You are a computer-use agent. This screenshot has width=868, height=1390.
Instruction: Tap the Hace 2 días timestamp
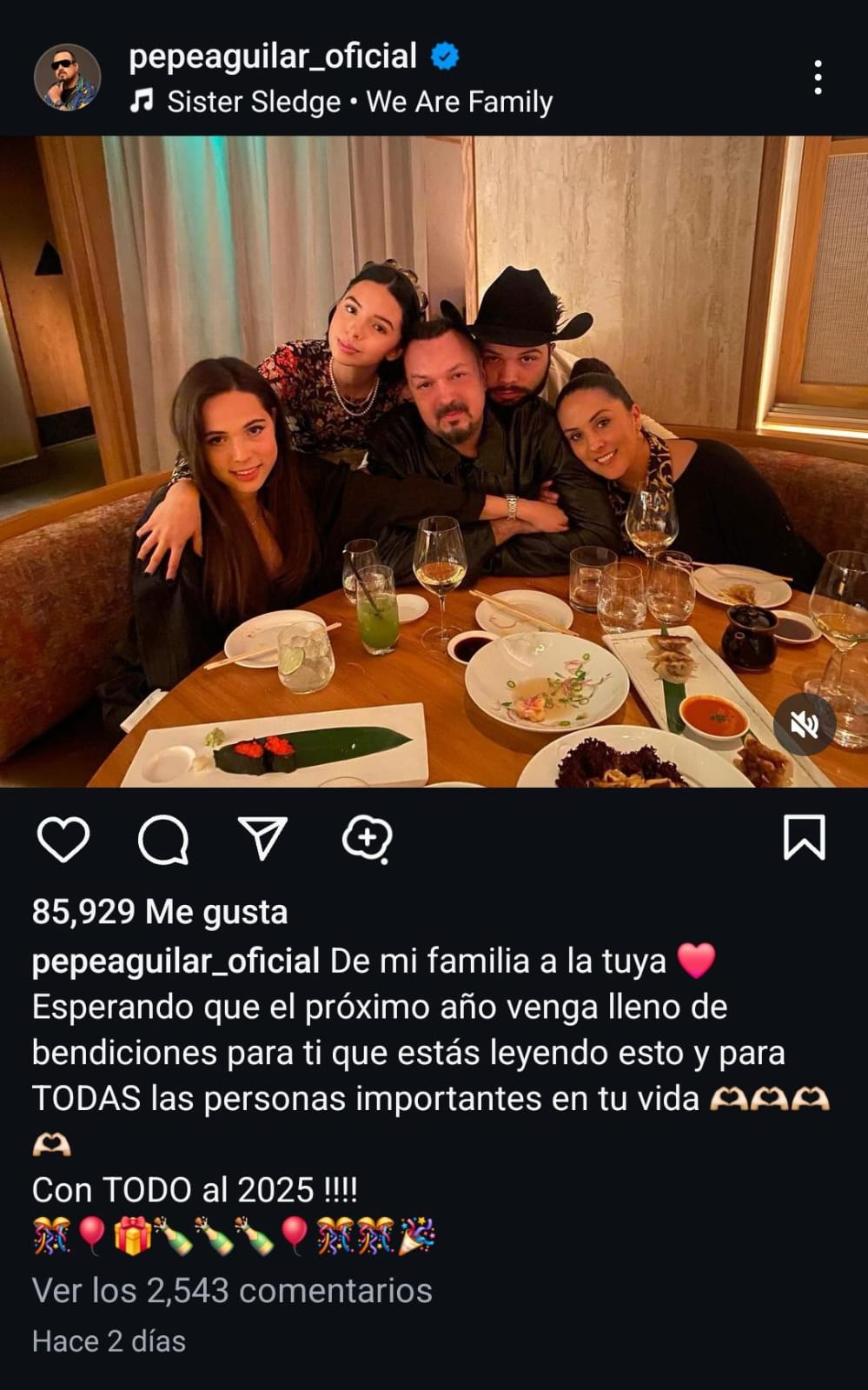109,1341
